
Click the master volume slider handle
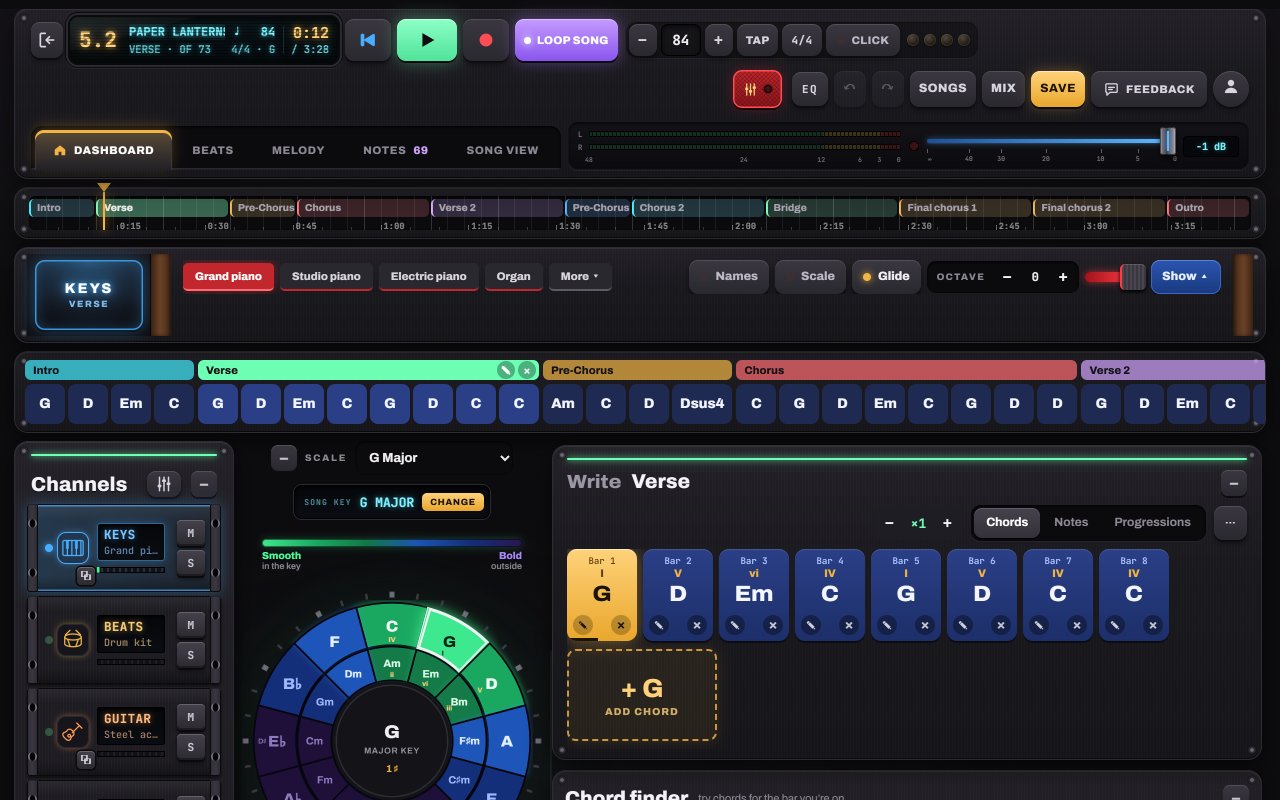click(x=1167, y=141)
